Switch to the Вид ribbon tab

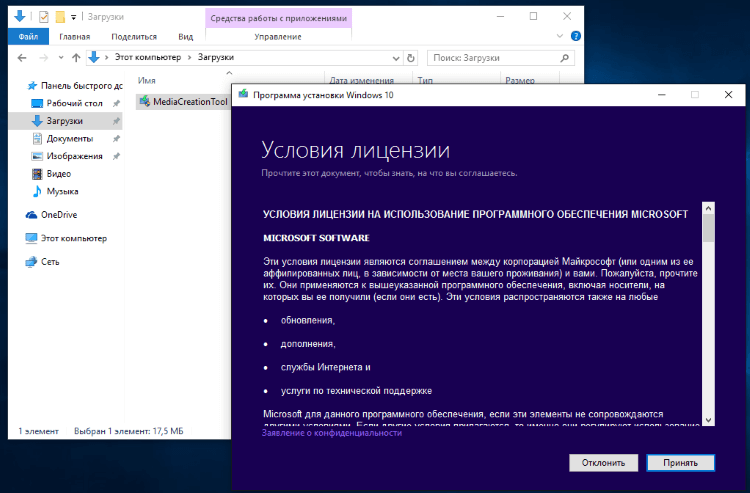186,37
